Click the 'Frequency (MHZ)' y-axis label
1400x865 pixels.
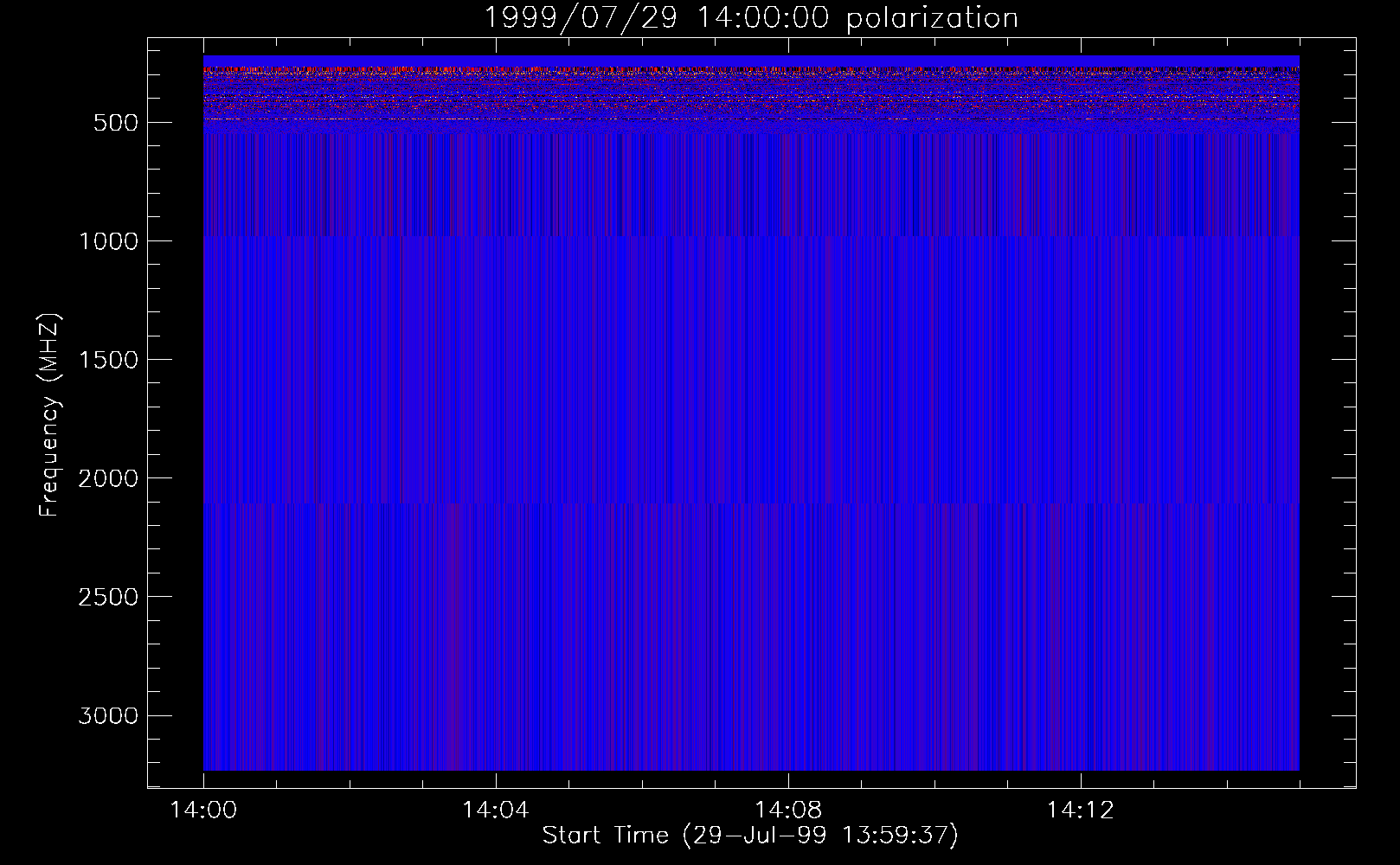(x=49, y=415)
